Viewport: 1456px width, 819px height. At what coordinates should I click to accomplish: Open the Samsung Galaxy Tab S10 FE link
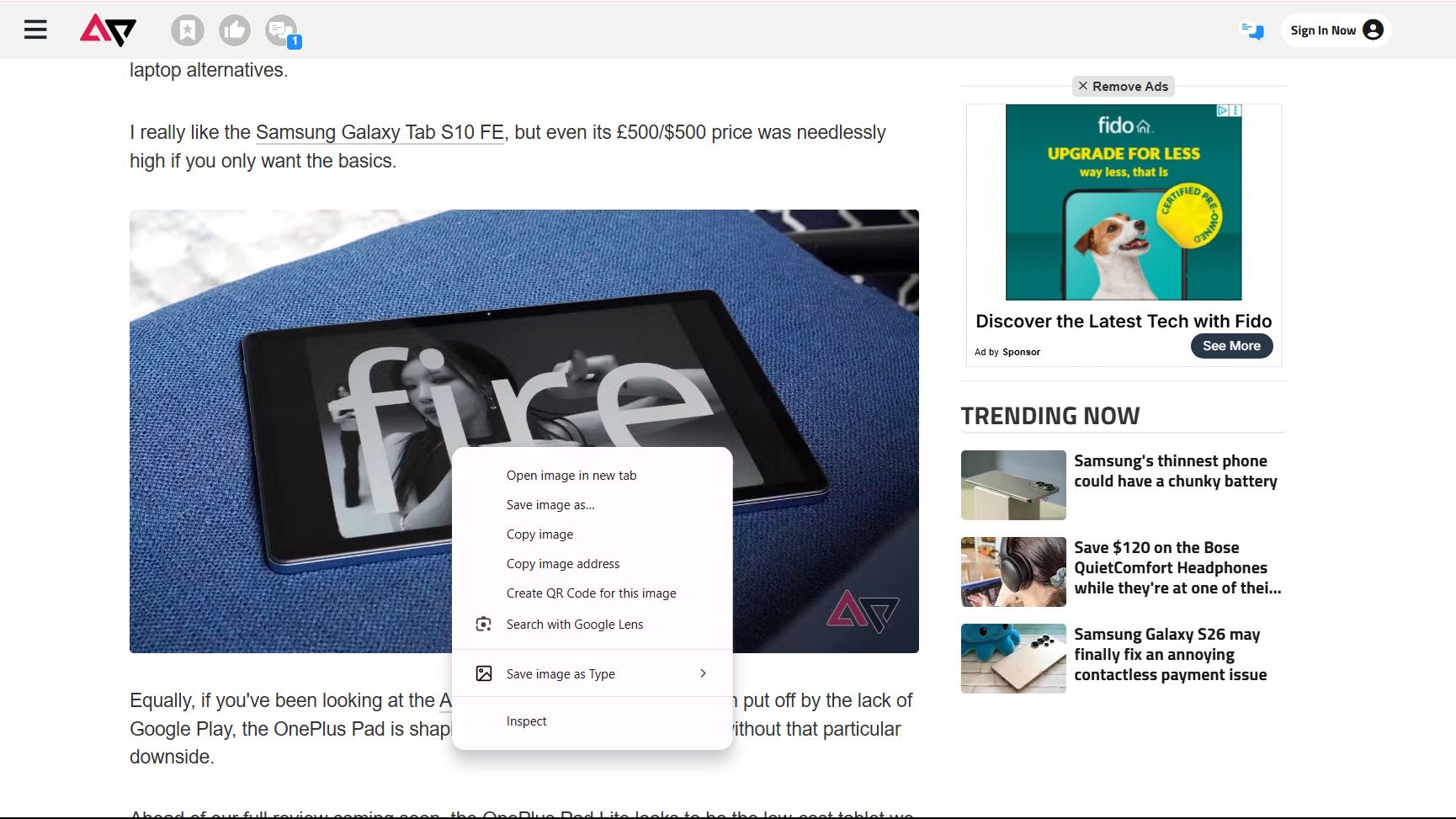(379, 132)
